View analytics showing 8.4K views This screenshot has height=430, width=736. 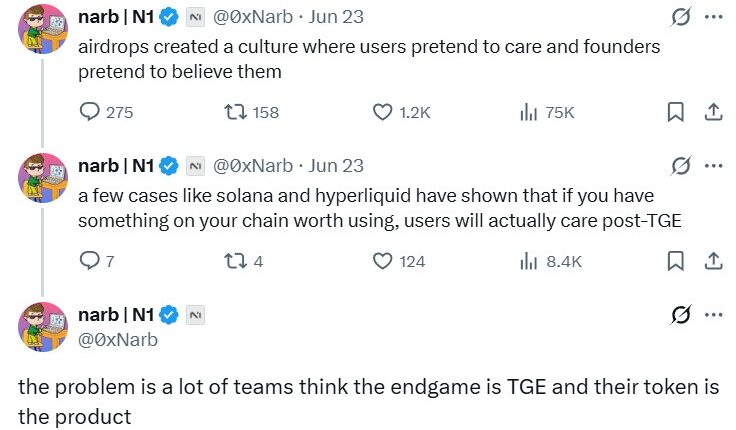[529, 261]
